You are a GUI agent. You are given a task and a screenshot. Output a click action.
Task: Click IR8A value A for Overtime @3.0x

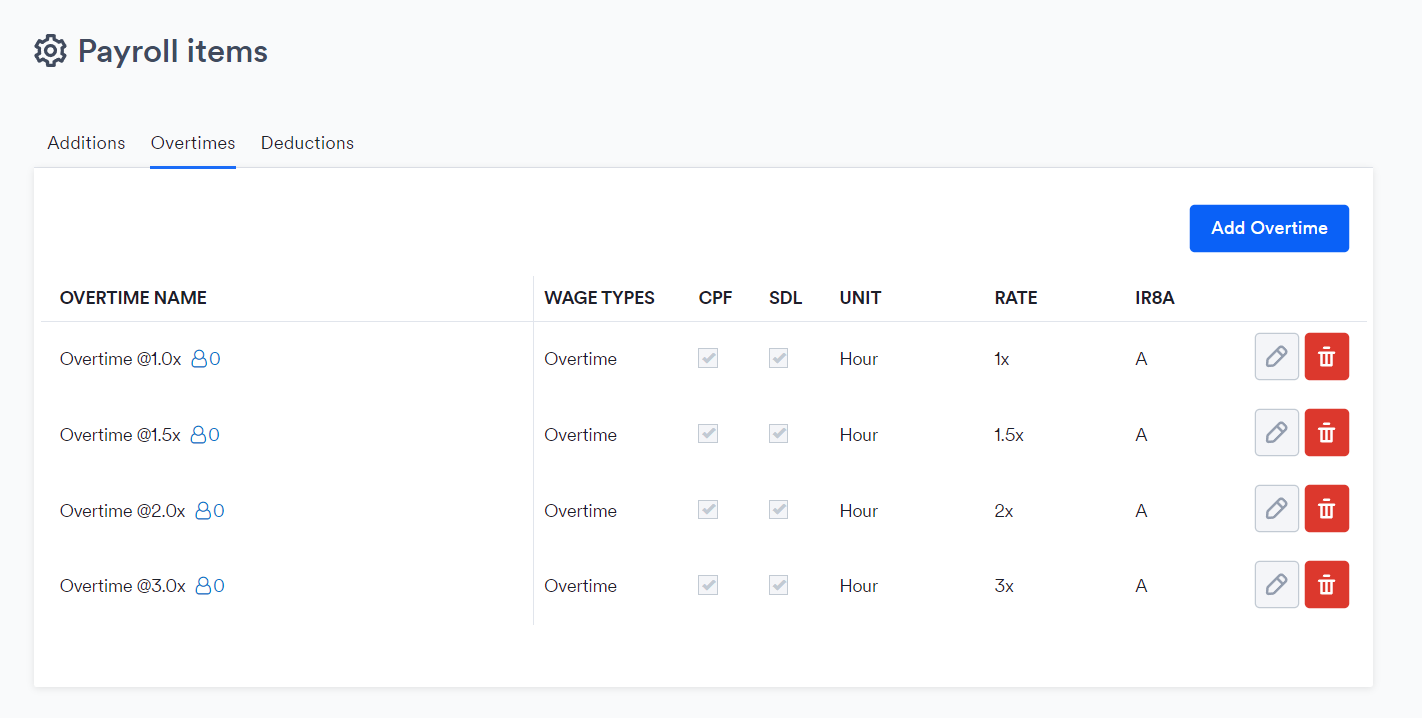click(x=1141, y=586)
